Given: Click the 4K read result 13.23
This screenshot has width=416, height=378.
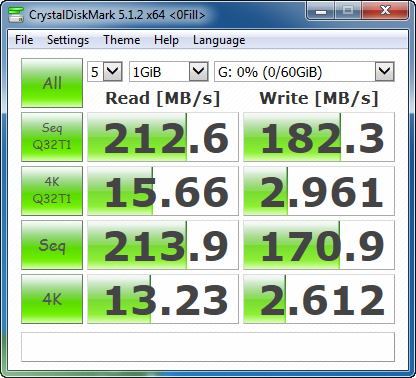Looking at the screenshot, I should pos(163,299).
